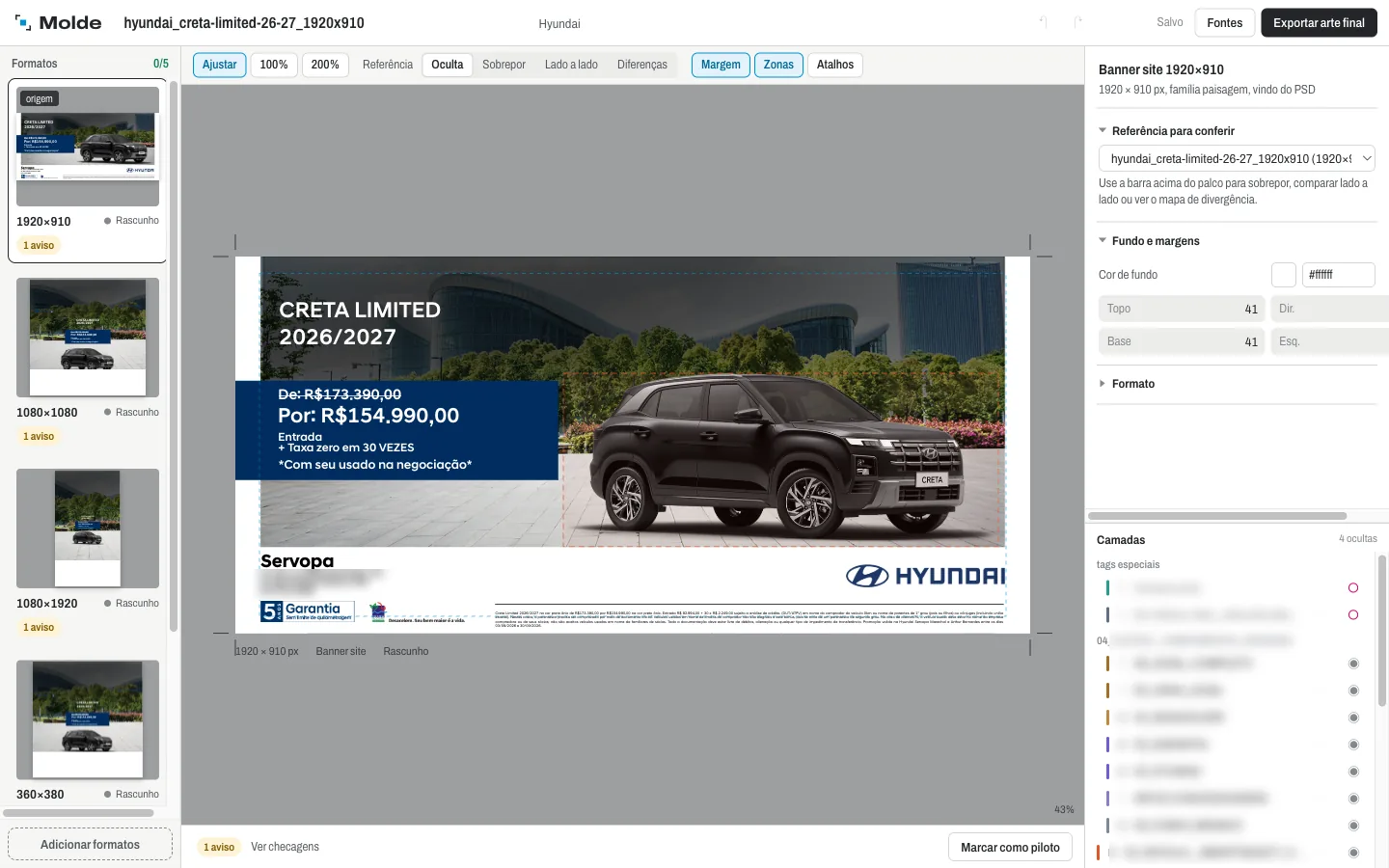The width and height of the screenshot is (1389, 868).
Task: Click the layers panel vertical scrollbar
Action: click(x=1382, y=631)
